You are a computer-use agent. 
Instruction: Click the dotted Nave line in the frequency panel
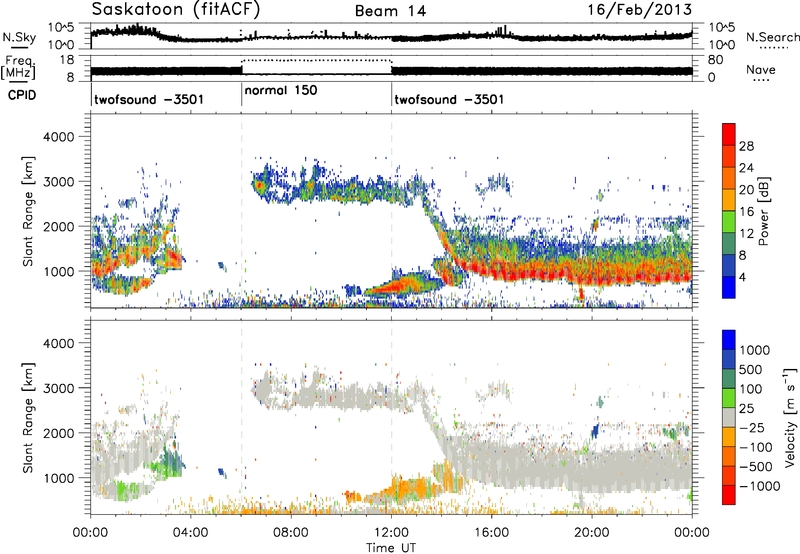(316, 60)
